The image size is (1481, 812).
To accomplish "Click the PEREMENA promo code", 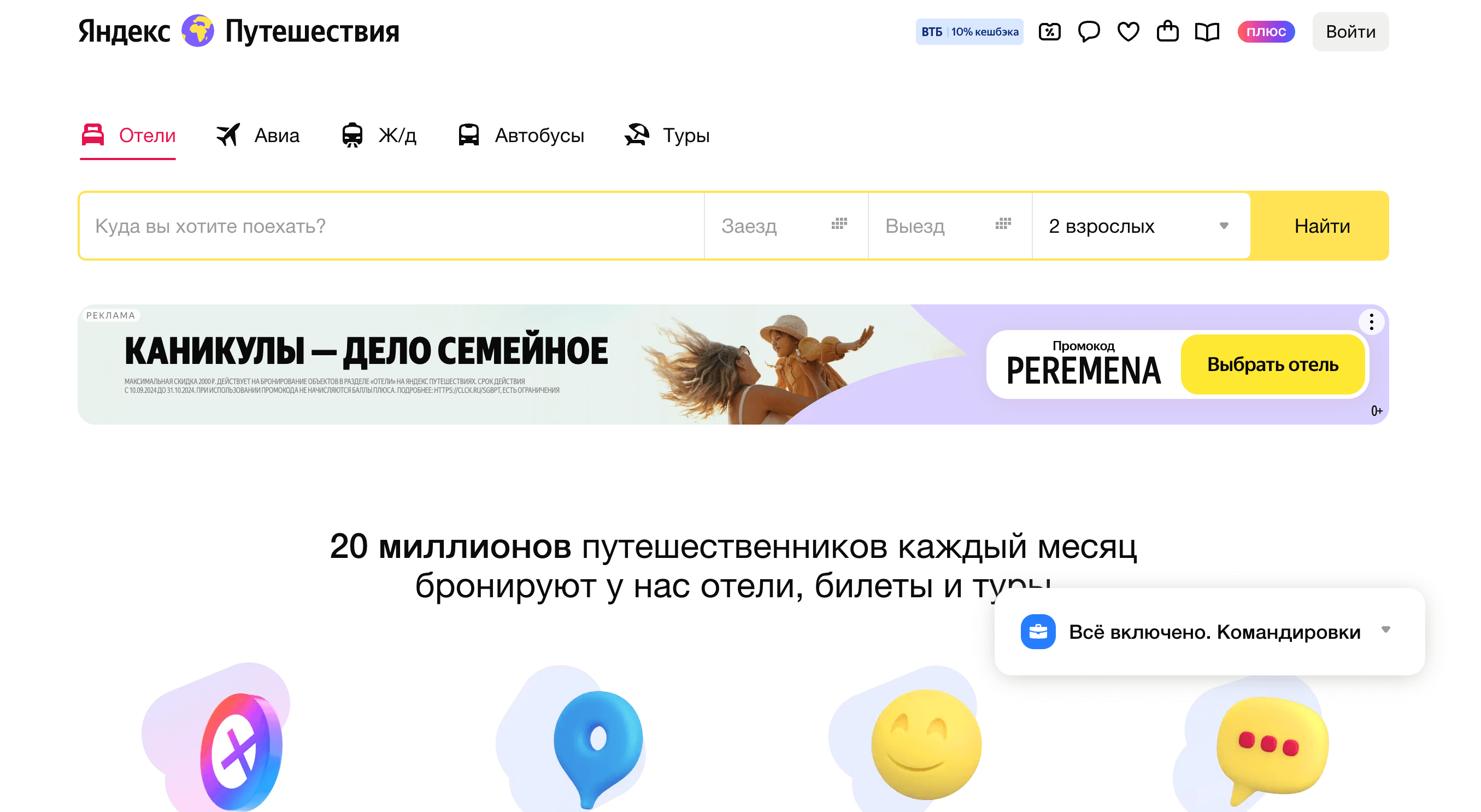I will pos(1084,370).
